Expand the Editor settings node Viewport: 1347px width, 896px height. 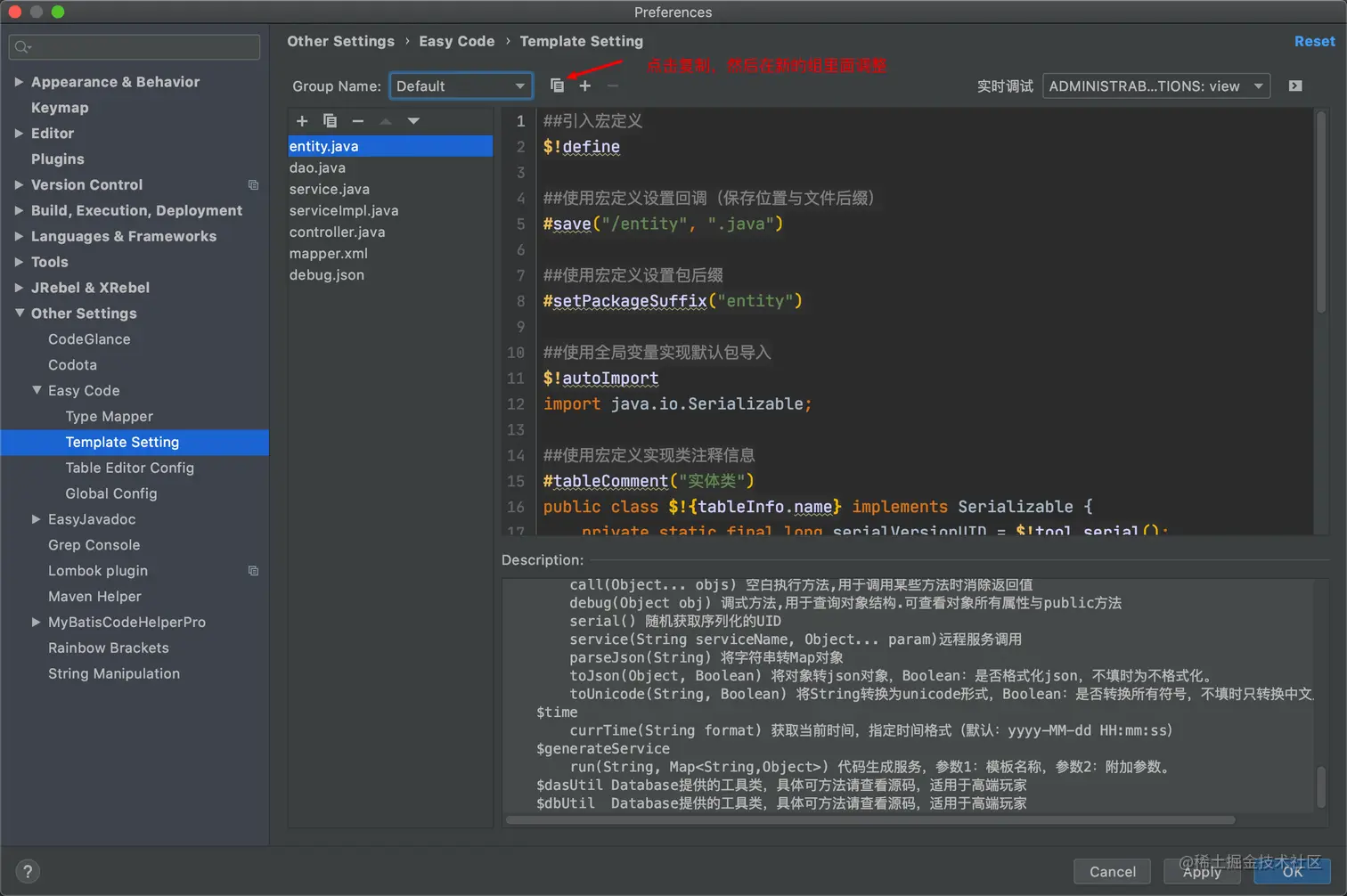coord(19,134)
